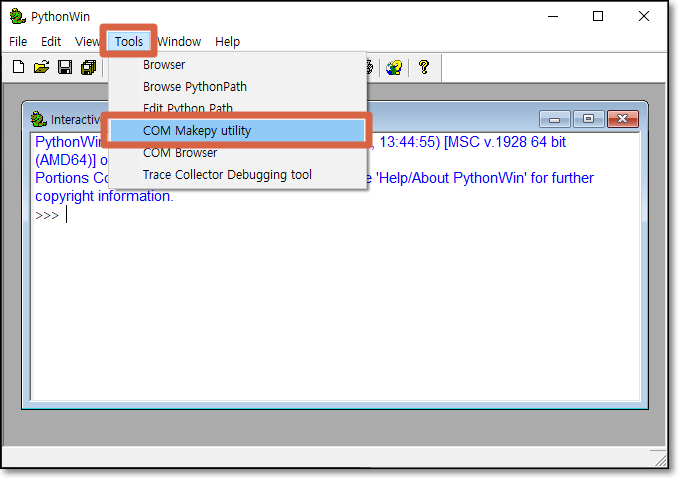This screenshot has width=678, height=478.
Task: Minimize the PythonWin main window
Action: click(553, 16)
